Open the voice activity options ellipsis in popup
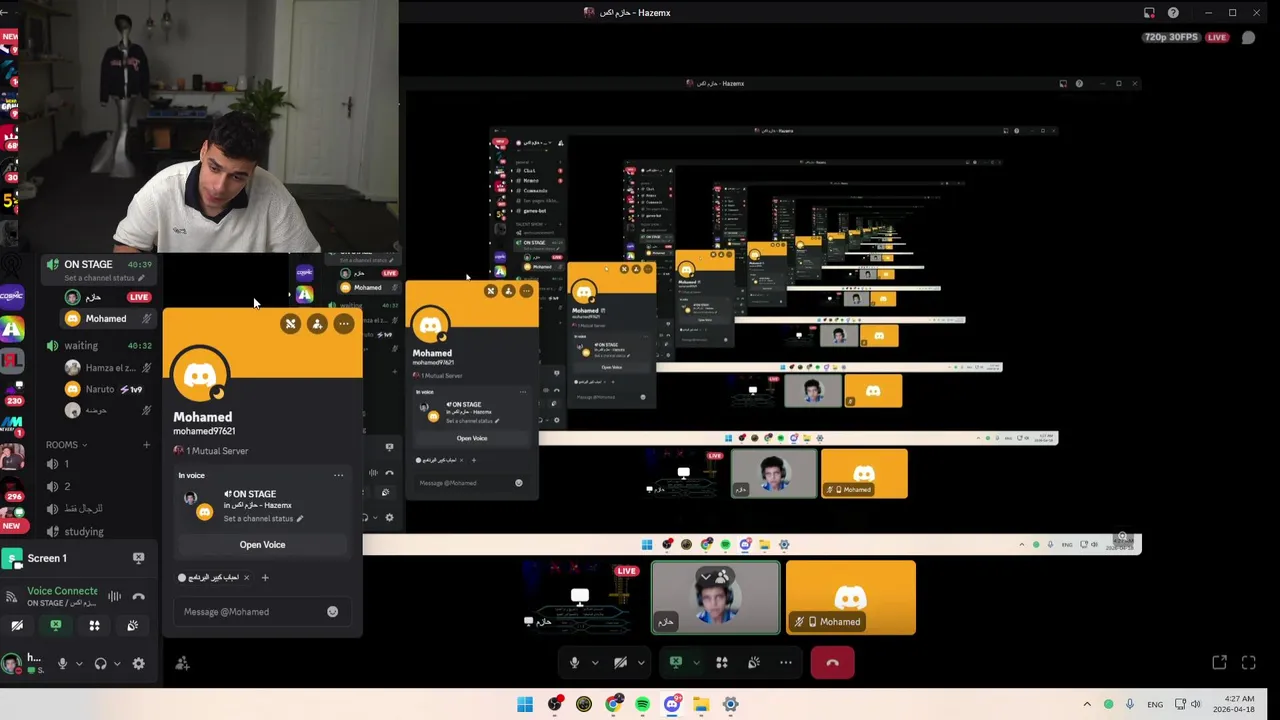The image size is (1280, 720). pos(338,475)
